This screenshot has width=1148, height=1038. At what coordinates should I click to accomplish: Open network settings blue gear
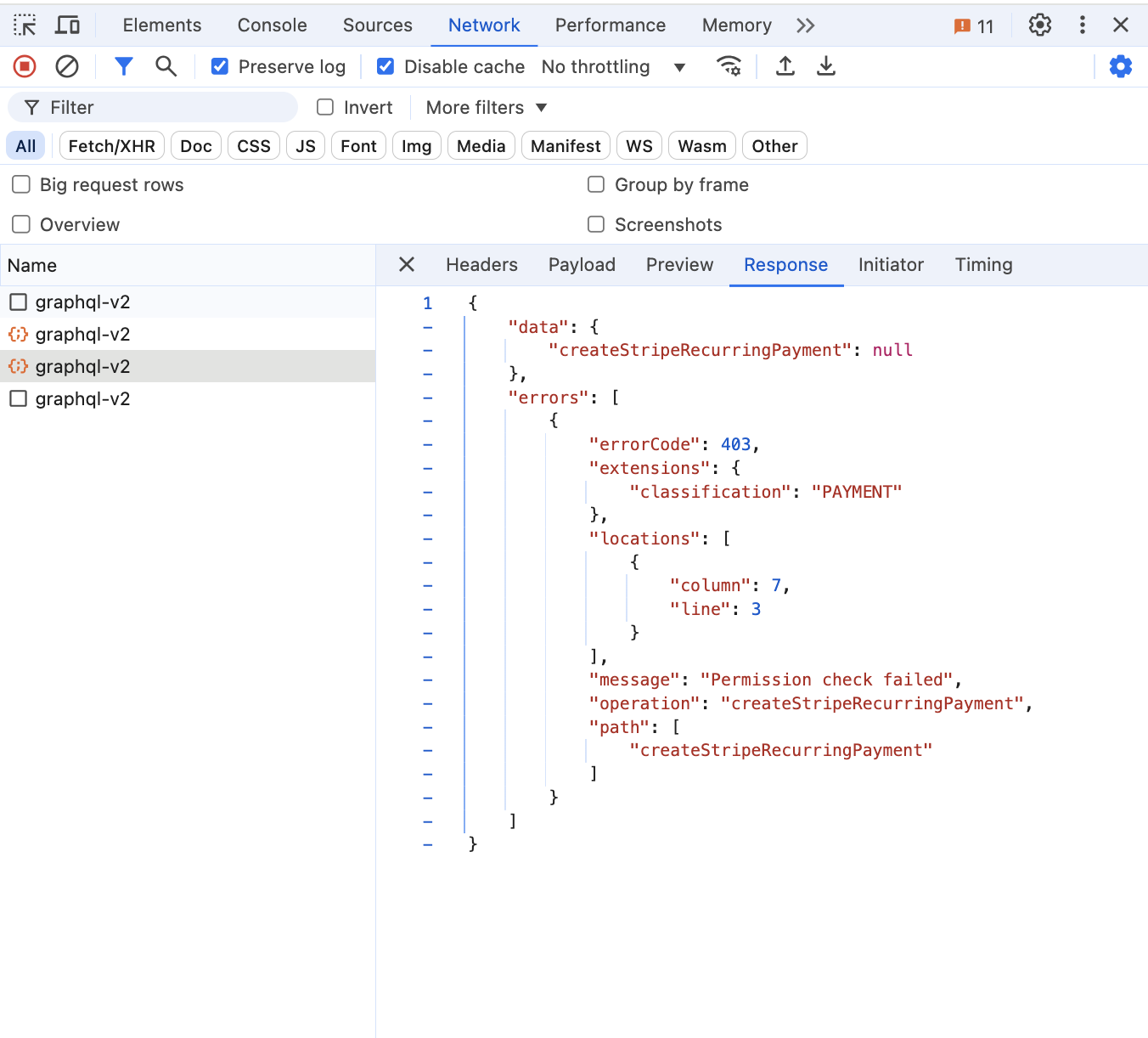tap(1121, 66)
